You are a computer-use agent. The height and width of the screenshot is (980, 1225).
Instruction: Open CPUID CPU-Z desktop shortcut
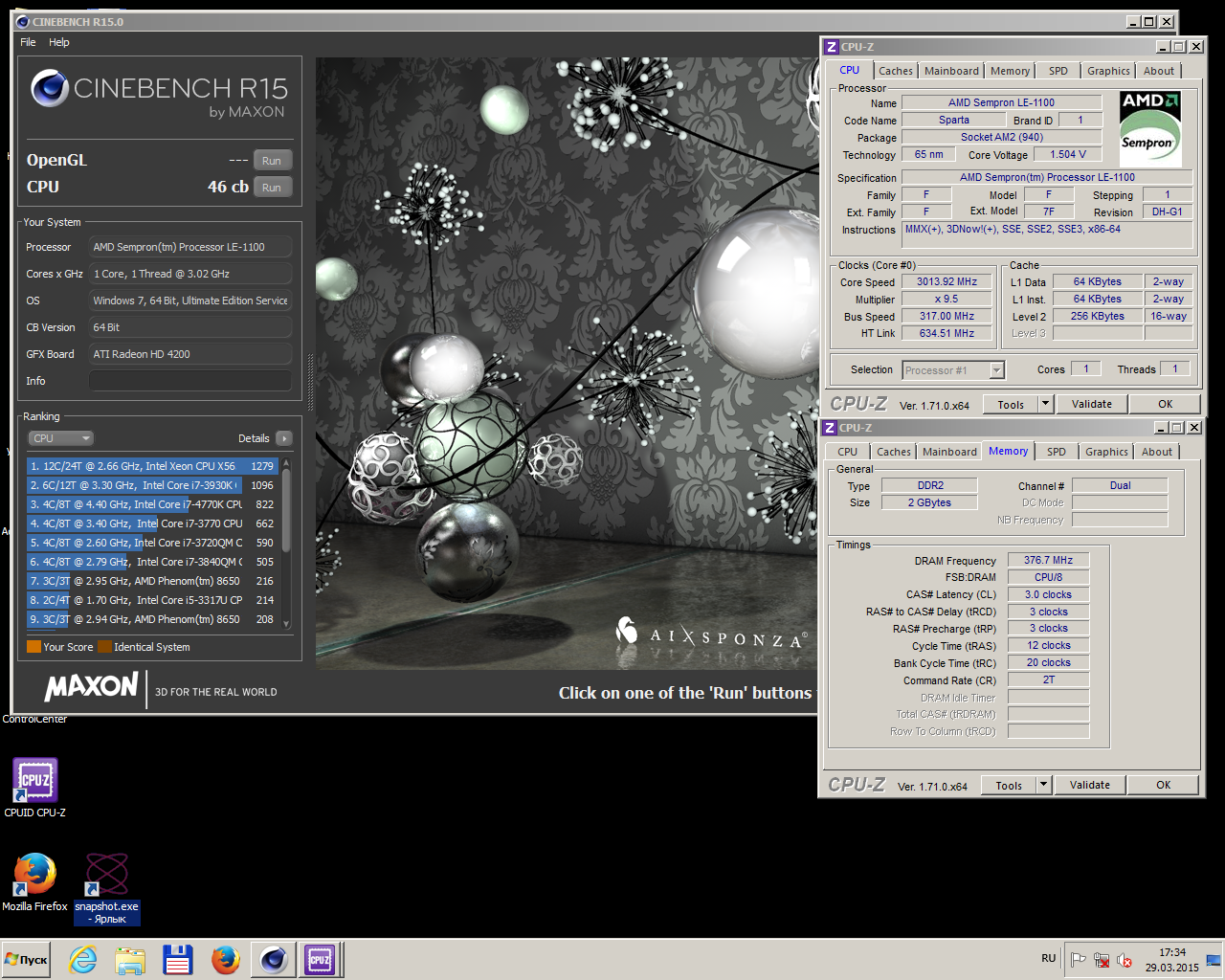click(x=35, y=788)
